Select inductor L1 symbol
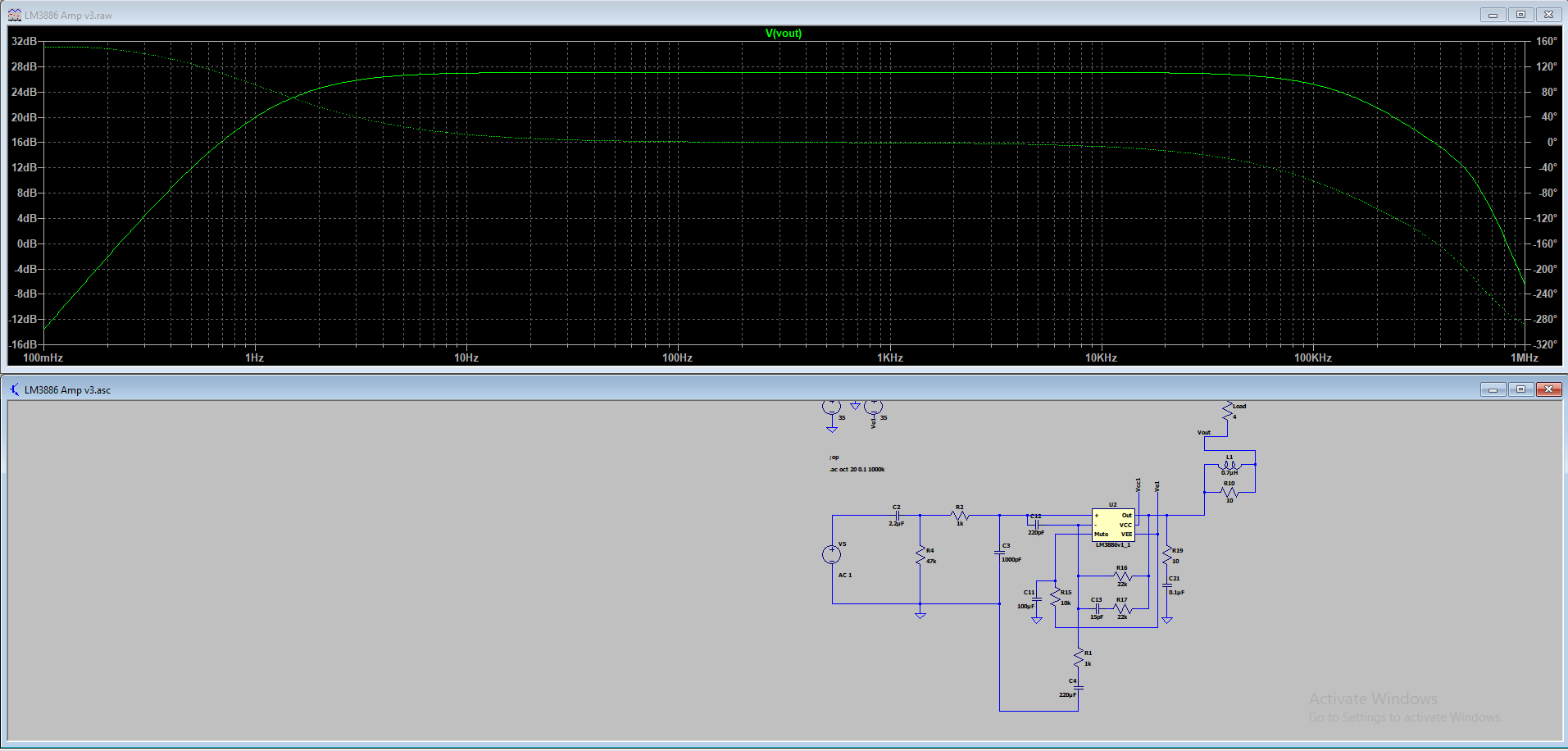The image size is (1568, 751). pos(1229,465)
